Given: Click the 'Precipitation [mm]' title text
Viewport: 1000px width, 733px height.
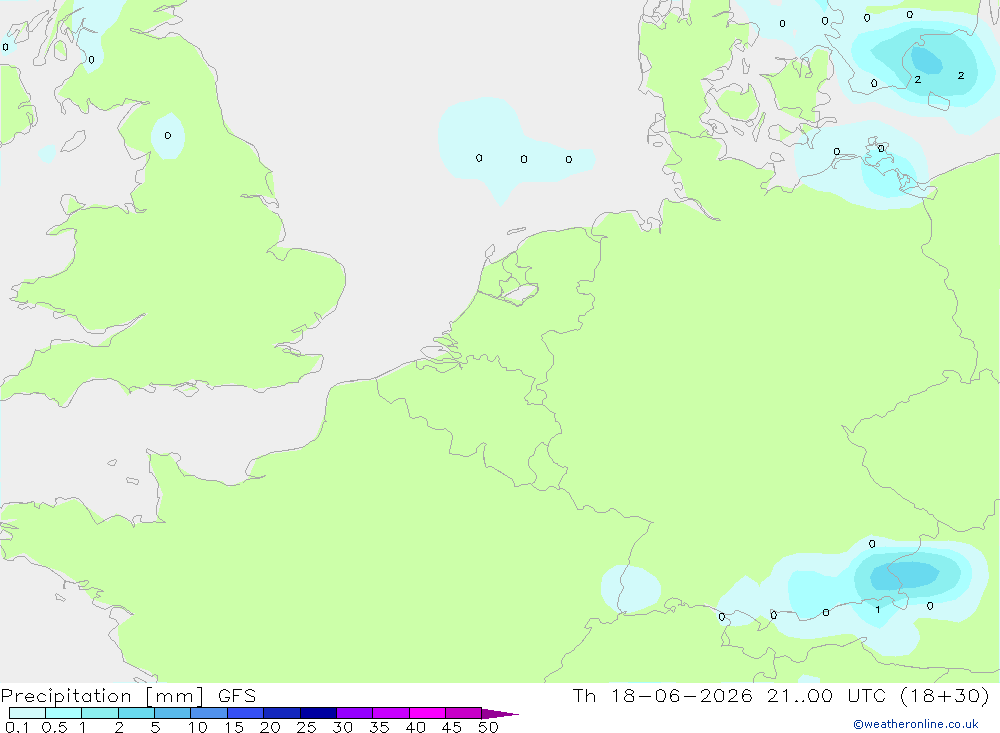Looking at the screenshot, I should pos(103,696).
